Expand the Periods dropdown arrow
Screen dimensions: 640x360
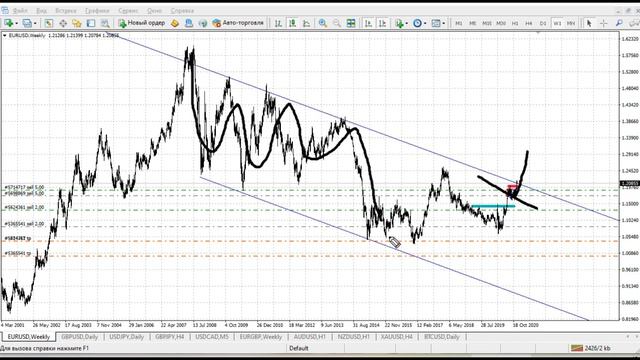click(425, 23)
